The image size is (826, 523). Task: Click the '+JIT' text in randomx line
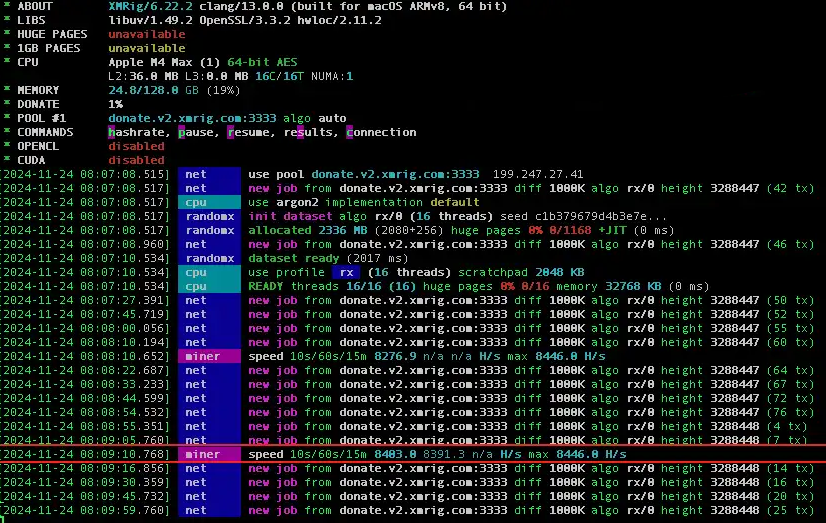tap(612, 230)
